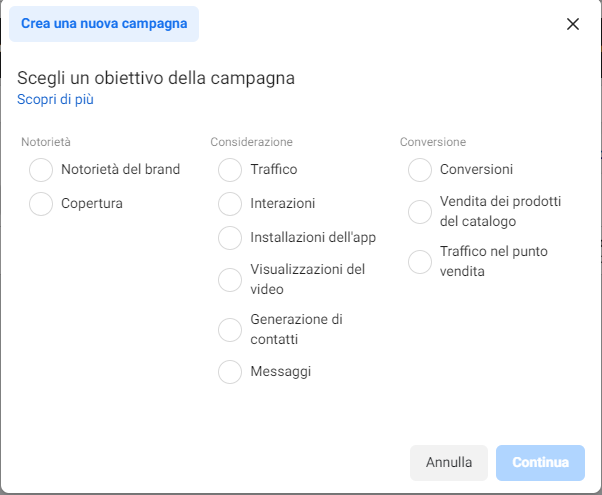Select Generazione di contatti option
Image resolution: width=602 pixels, height=495 pixels.
click(x=230, y=329)
